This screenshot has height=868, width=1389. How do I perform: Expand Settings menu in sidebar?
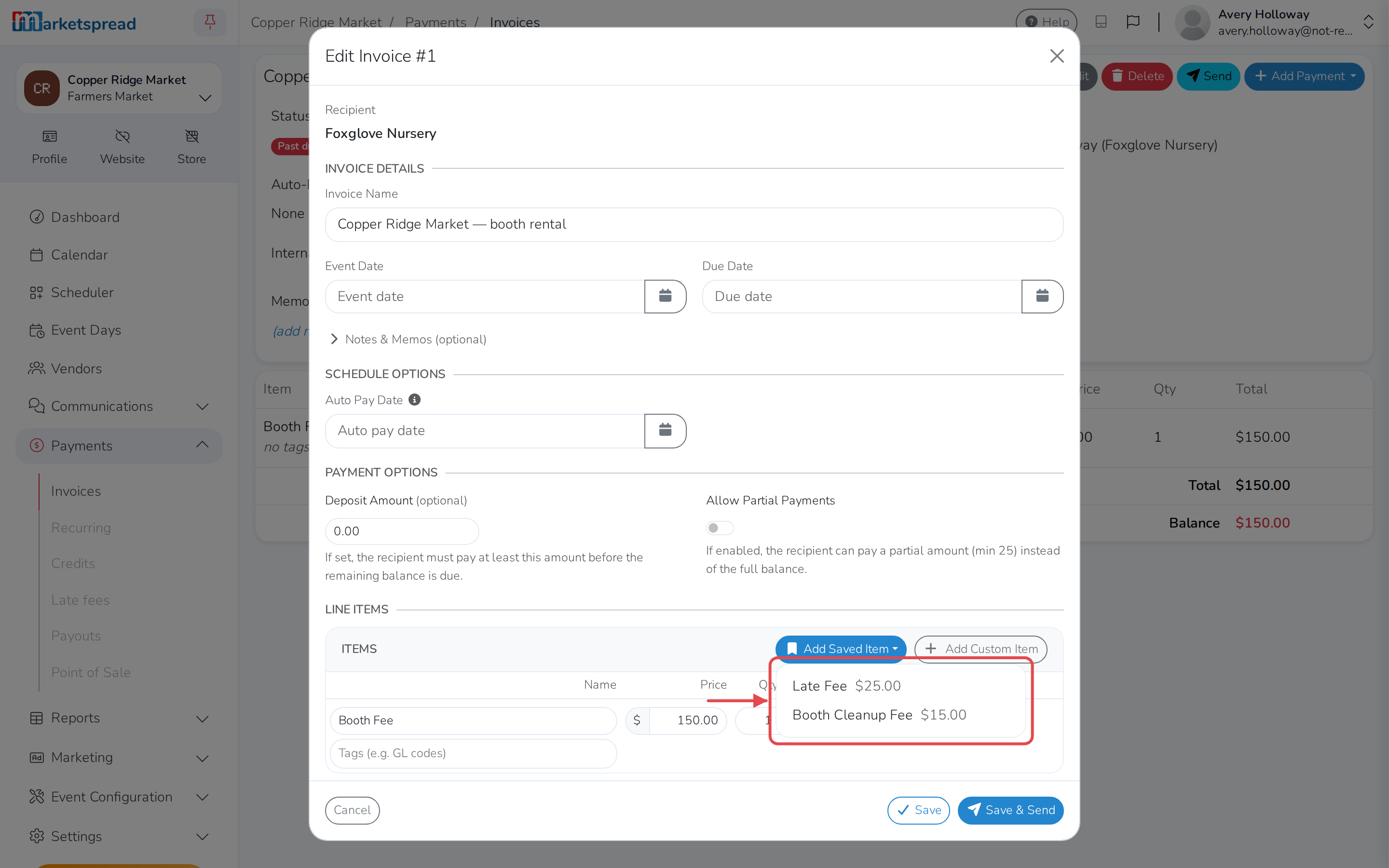click(x=120, y=837)
